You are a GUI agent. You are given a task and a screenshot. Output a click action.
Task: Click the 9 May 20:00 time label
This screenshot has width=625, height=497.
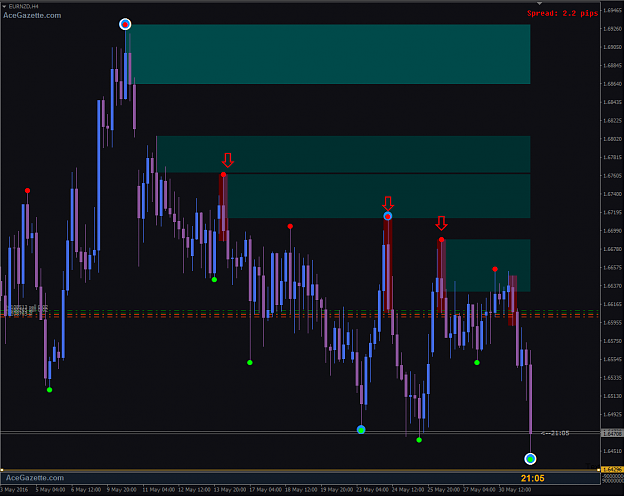click(x=122, y=489)
